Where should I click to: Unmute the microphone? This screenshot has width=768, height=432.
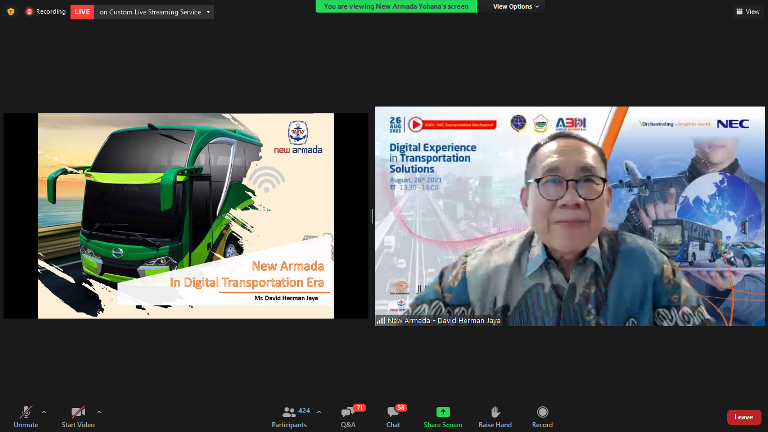point(26,417)
